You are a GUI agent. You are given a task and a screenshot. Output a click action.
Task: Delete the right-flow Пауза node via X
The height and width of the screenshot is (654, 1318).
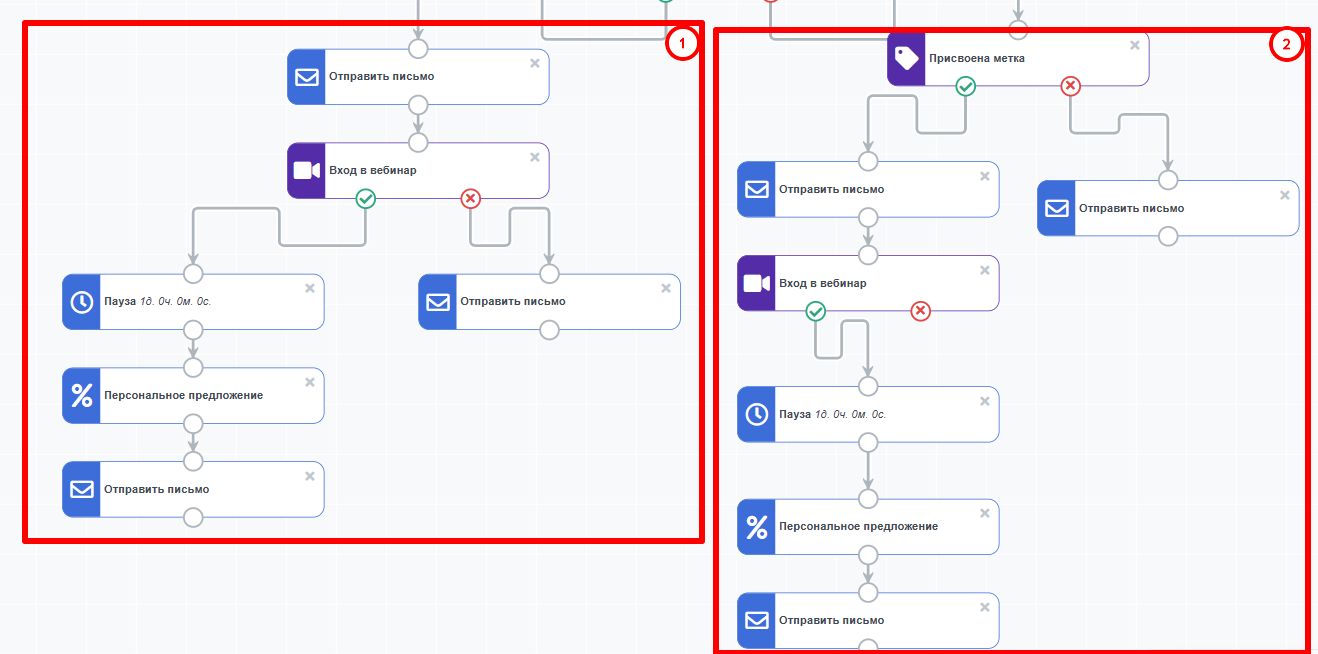pos(985,401)
